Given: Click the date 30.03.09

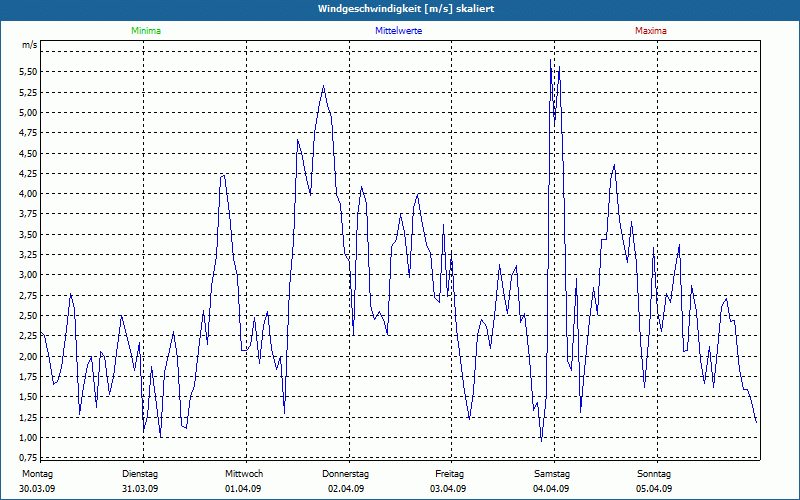Looking at the screenshot, I should pos(37,489).
